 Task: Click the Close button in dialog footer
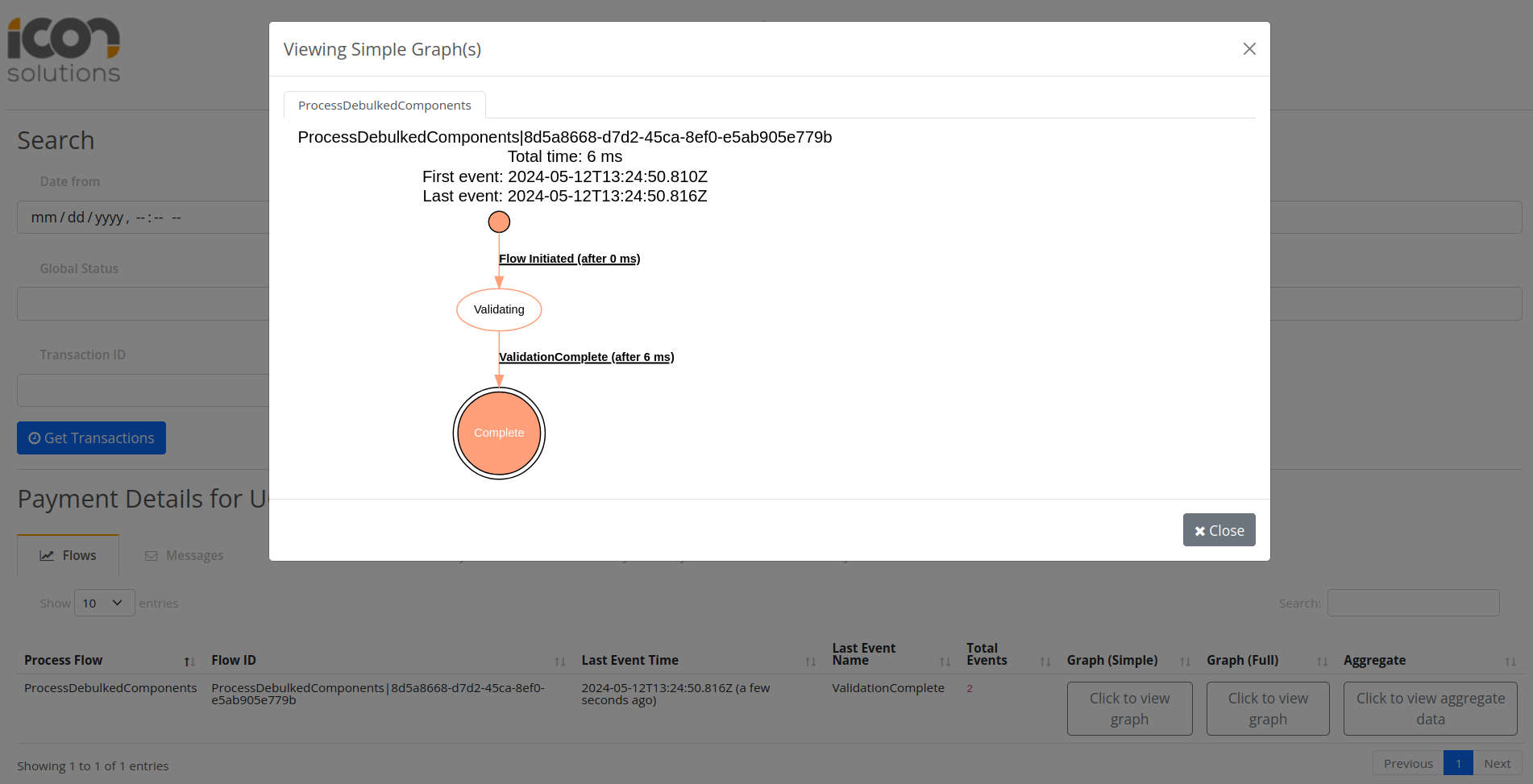click(x=1218, y=530)
